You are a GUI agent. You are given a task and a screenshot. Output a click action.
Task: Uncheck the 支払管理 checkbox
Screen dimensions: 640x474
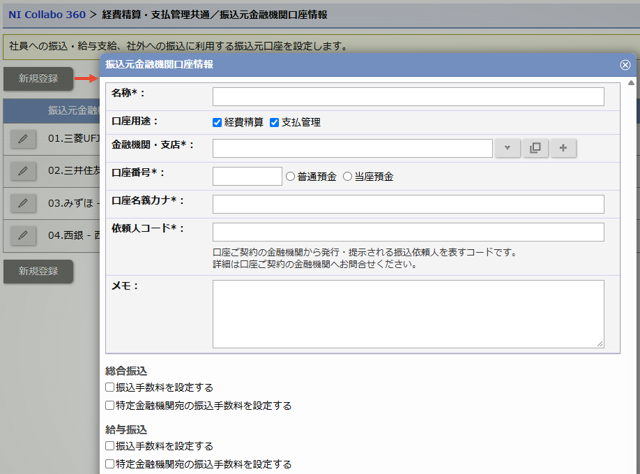pyautogui.click(x=274, y=122)
